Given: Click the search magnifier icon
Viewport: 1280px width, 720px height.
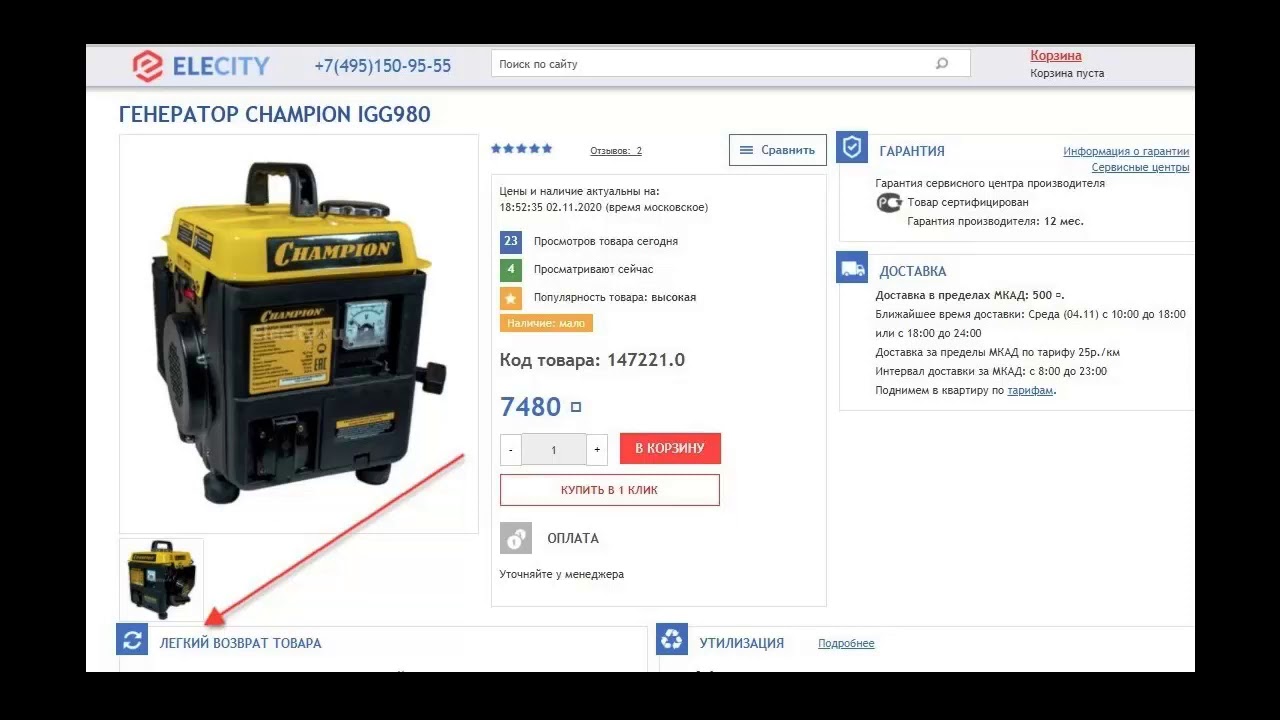Looking at the screenshot, I should 942,64.
